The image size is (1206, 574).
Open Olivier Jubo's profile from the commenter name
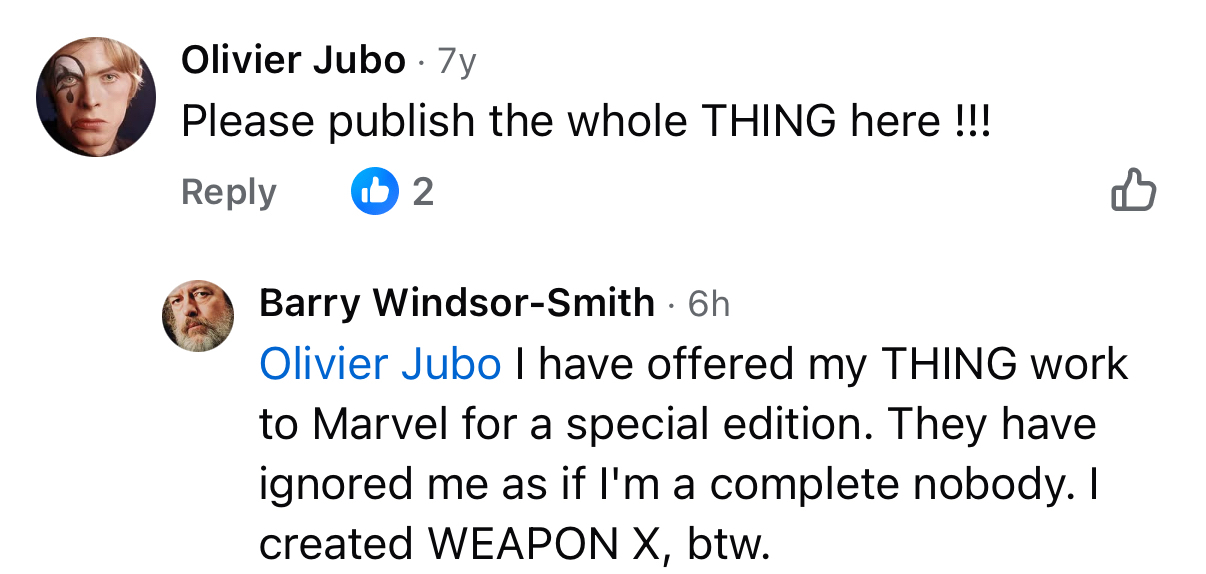tap(293, 62)
